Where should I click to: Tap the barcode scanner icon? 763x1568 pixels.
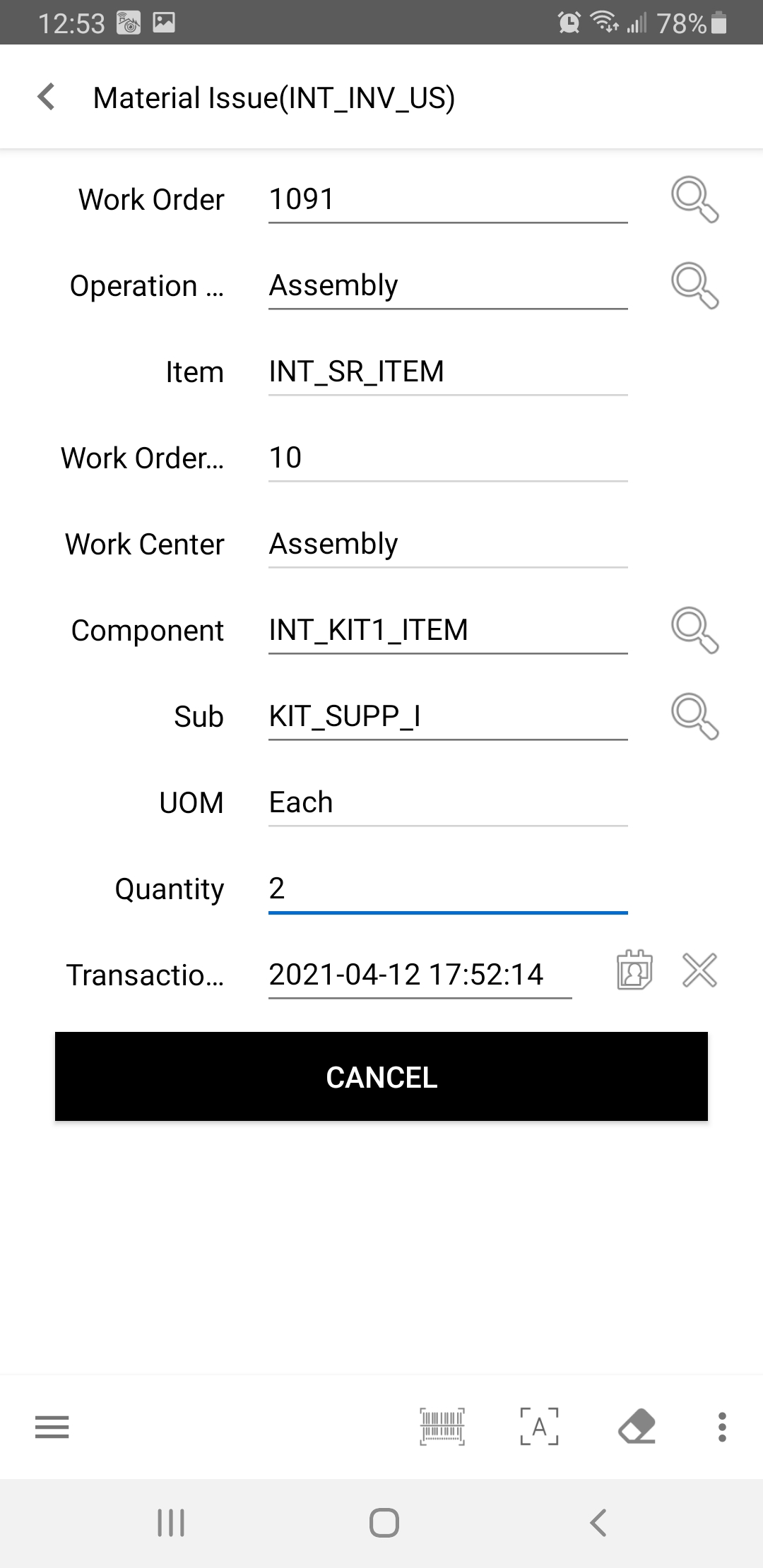(x=442, y=1427)
